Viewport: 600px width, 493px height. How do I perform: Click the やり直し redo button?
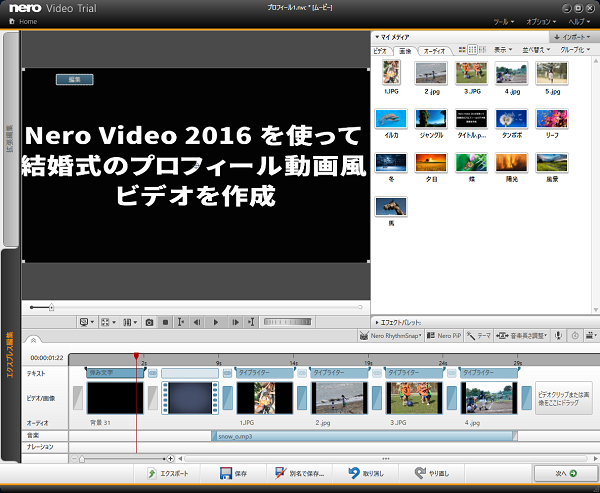(x=432, y=473)
